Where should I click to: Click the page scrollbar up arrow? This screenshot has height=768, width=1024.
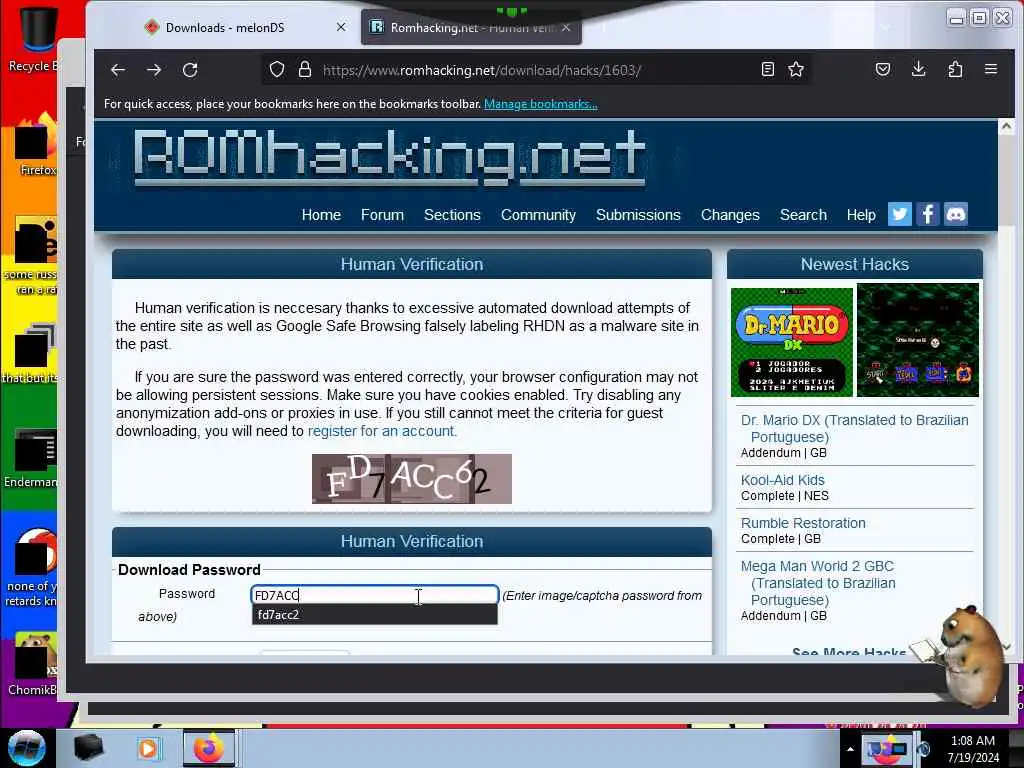1006,127
